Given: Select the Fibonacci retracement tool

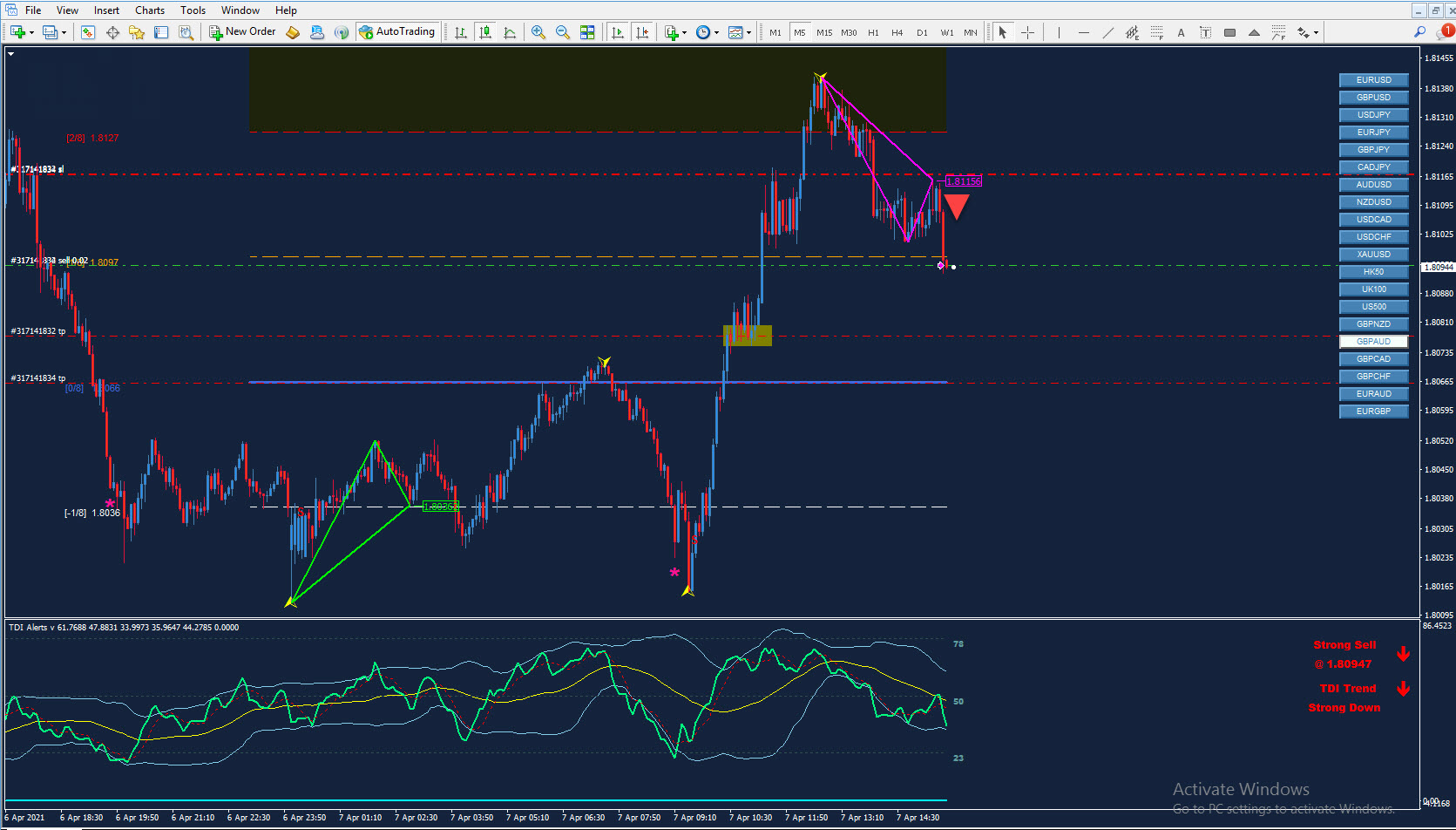Looking at the screenshot, I should pyautogui.click(x=1156, y=32).
